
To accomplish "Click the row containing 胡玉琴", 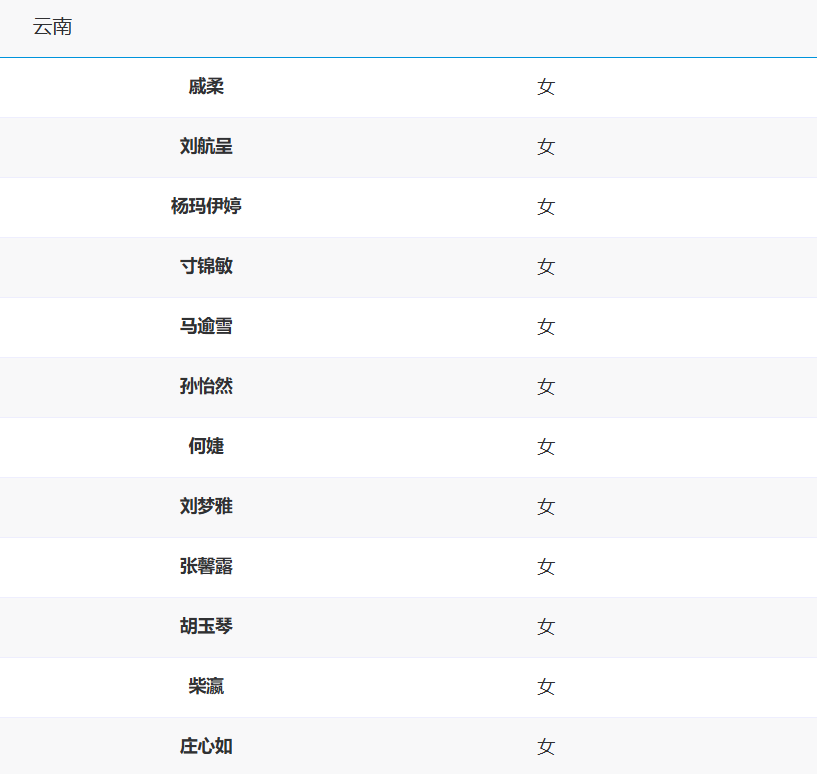I will (400, 627).
